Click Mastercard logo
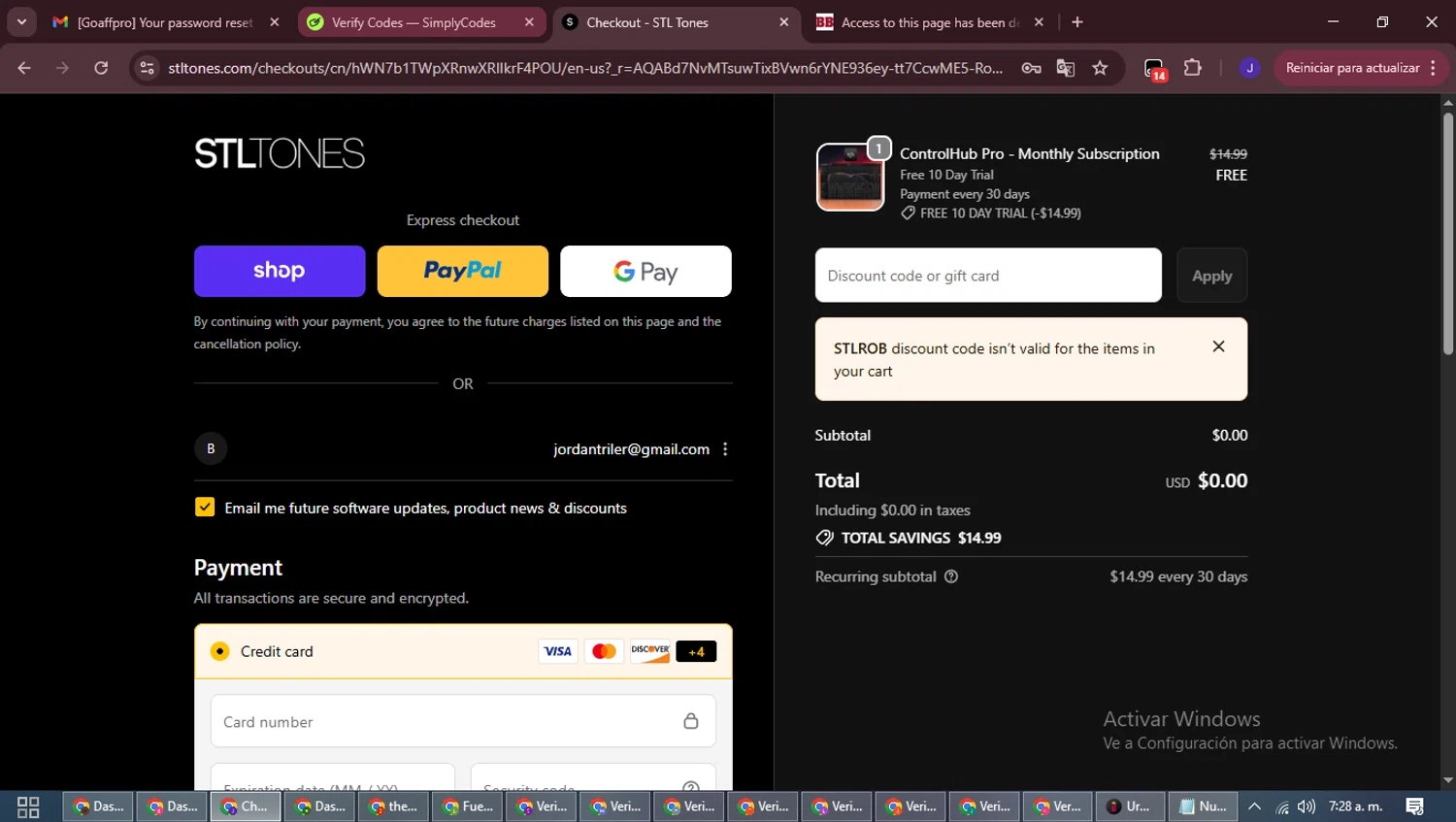Screen dimensions: 1456x822 (604, 651)
